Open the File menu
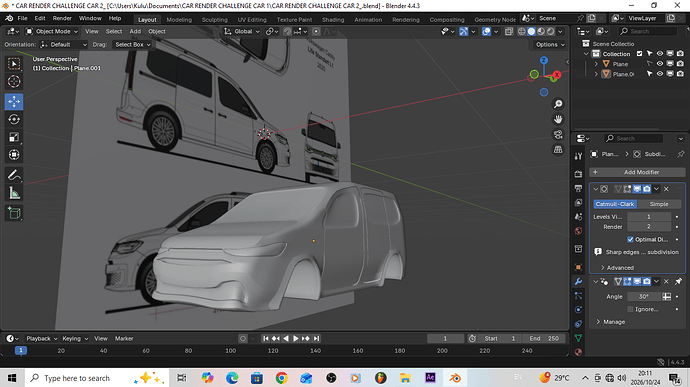Image resolution: width=690 pixels, height=387 pixels. [x=22, y=18]
